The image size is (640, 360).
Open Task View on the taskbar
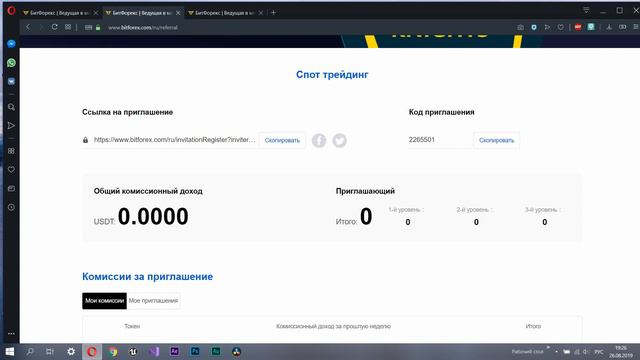pos(50,351)
